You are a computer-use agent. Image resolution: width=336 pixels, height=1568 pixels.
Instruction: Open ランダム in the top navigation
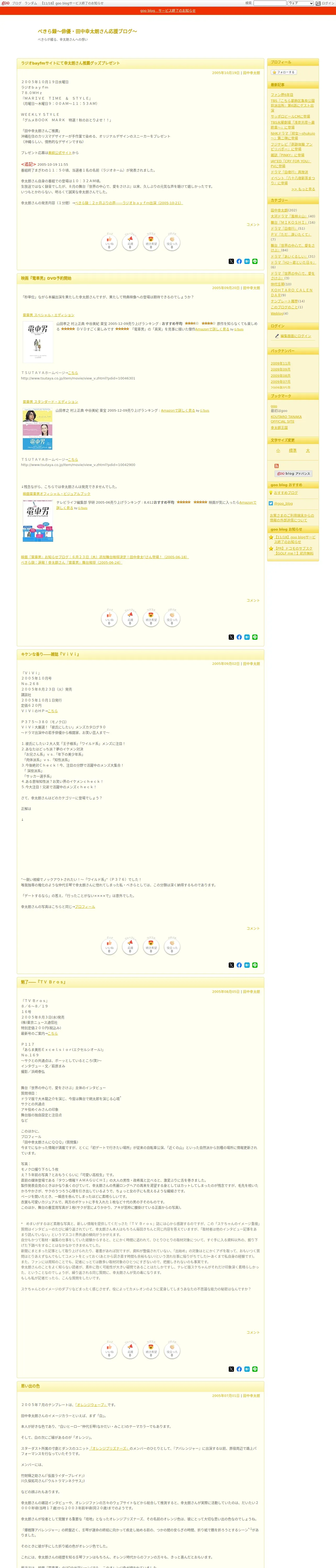click(x=31, y=3)
